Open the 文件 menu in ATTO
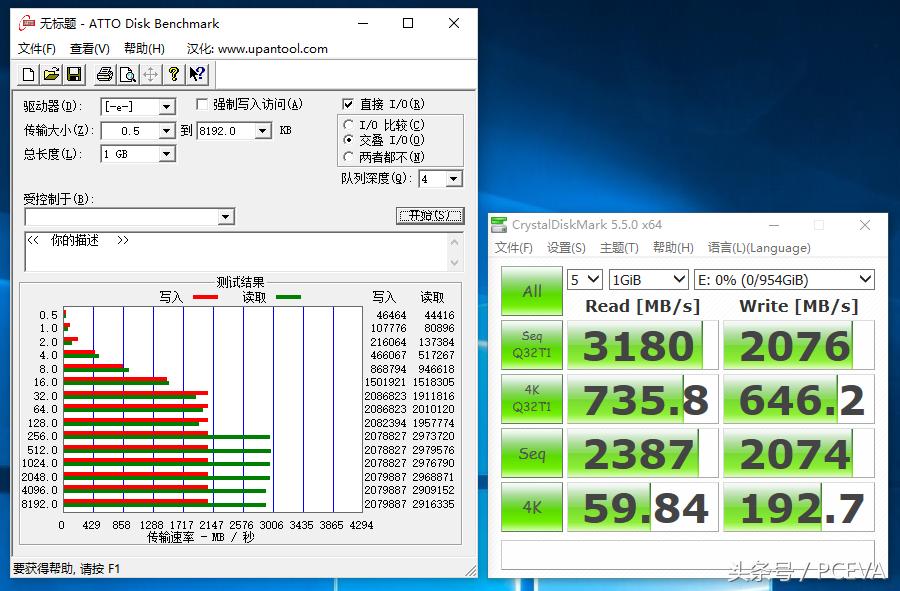The height and width of the screenshot is (591, 900). [x=36, y=48]
